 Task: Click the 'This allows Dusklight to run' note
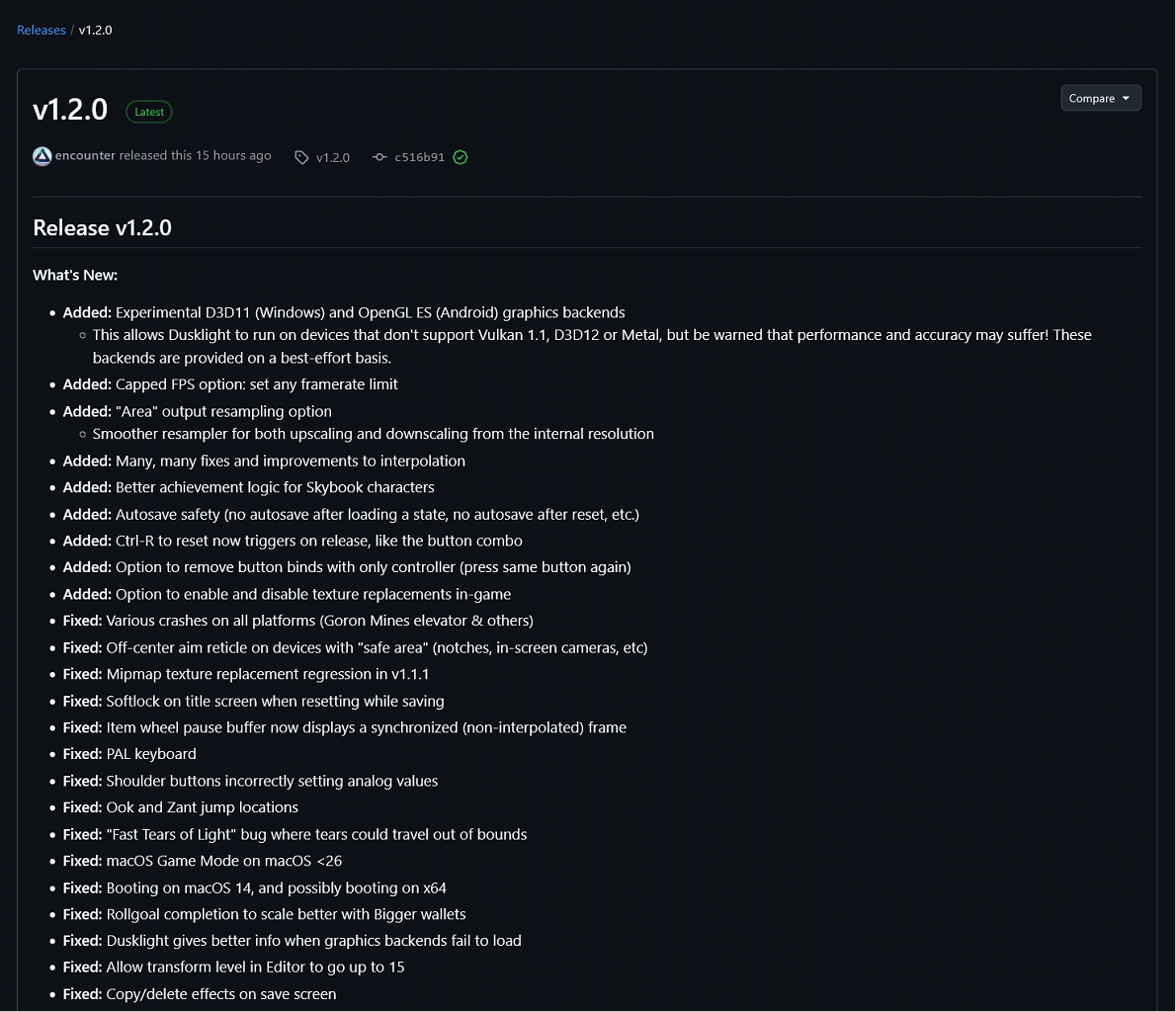(592, 347)
